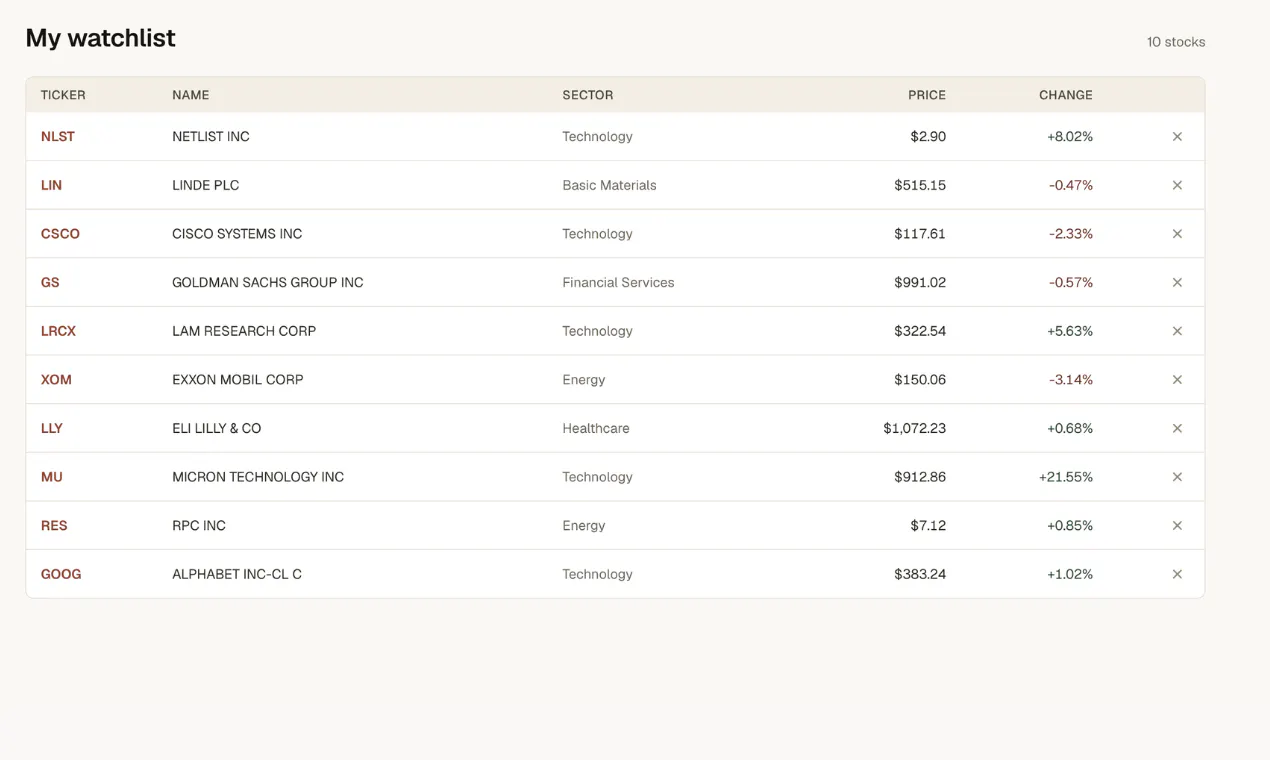
Task: Click the CSCO ticker symbol
Action: coord(60,234)
